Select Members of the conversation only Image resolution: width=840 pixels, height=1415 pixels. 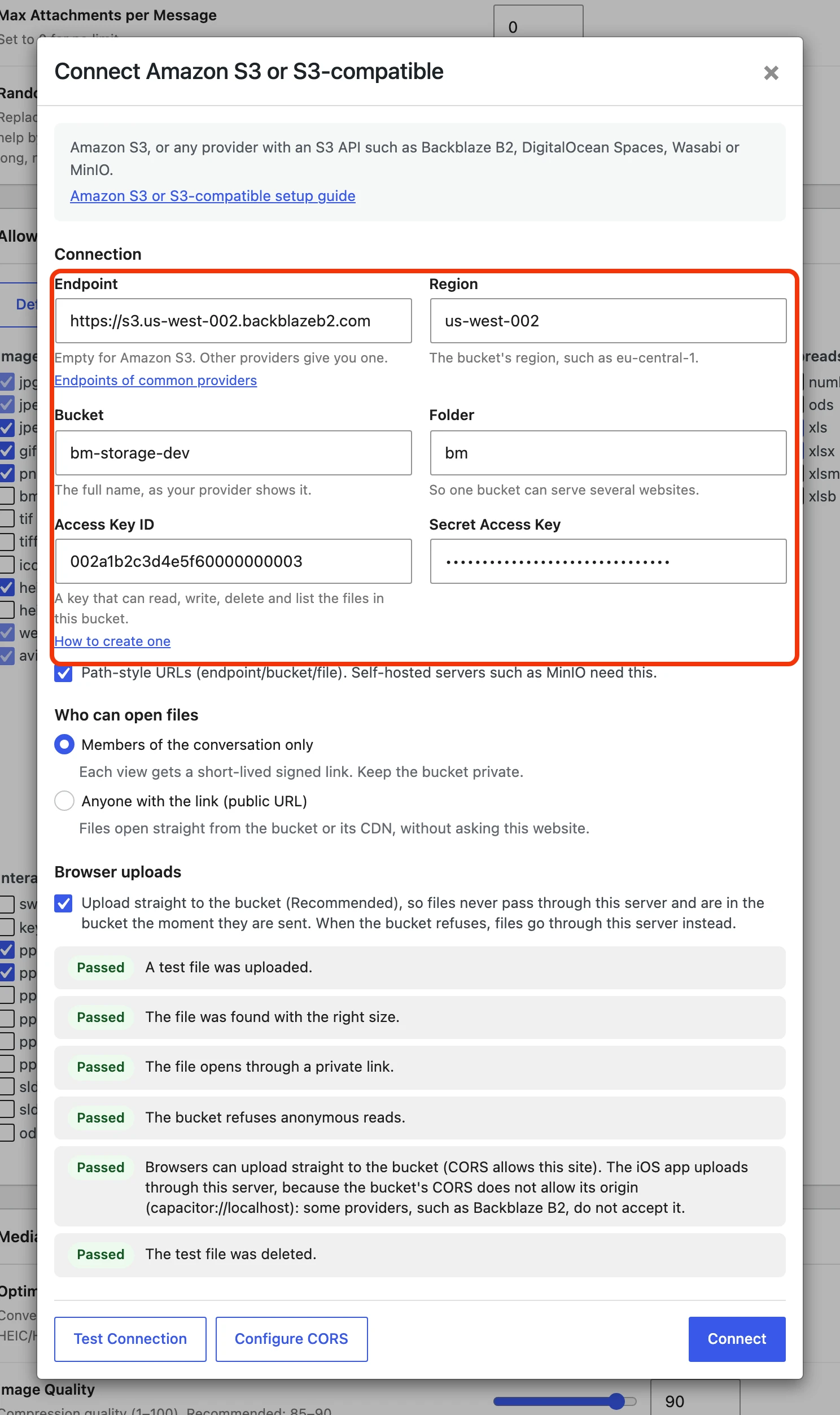pyautogui.click(x=64, y=744)
